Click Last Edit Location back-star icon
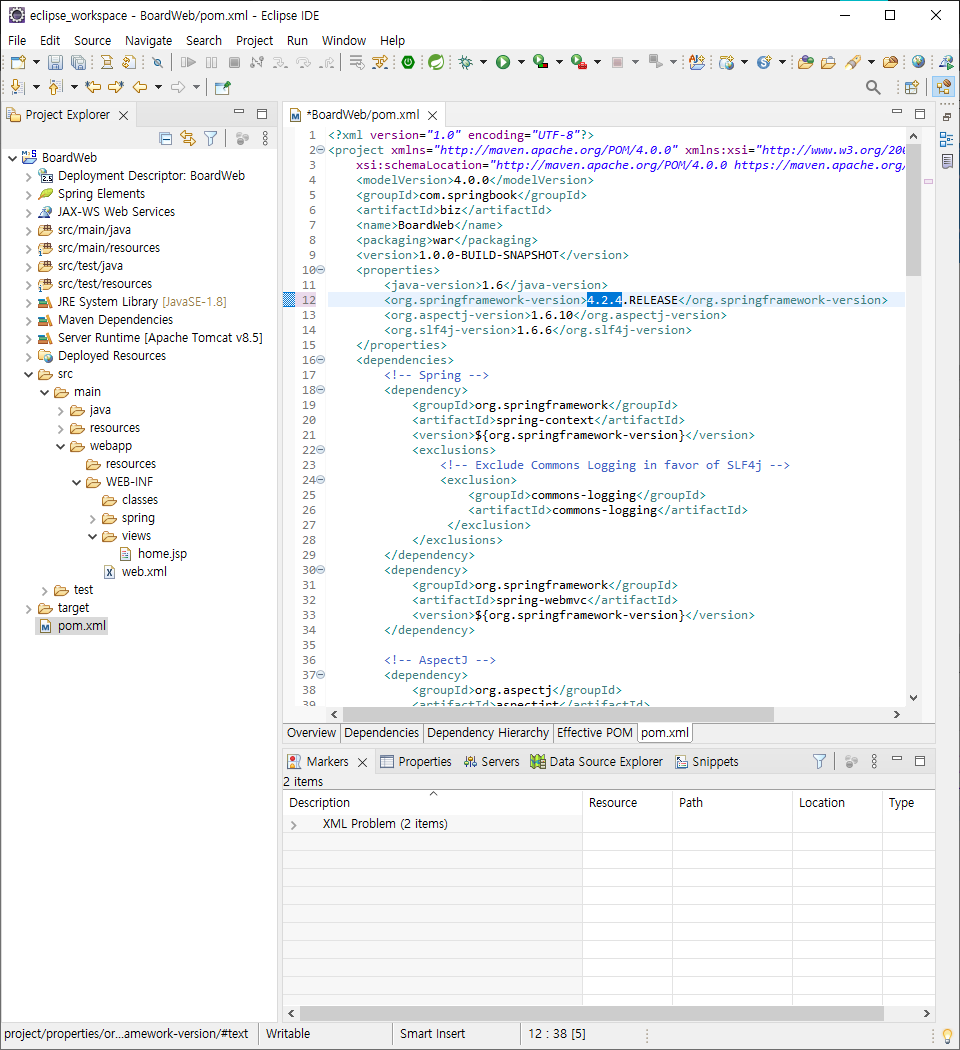960x1050 pixels. point(93,87)
